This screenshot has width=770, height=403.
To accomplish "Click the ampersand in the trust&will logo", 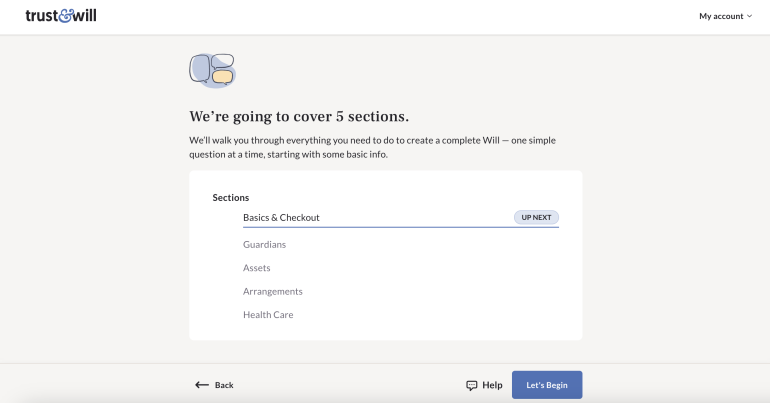I will click(67, 16).
